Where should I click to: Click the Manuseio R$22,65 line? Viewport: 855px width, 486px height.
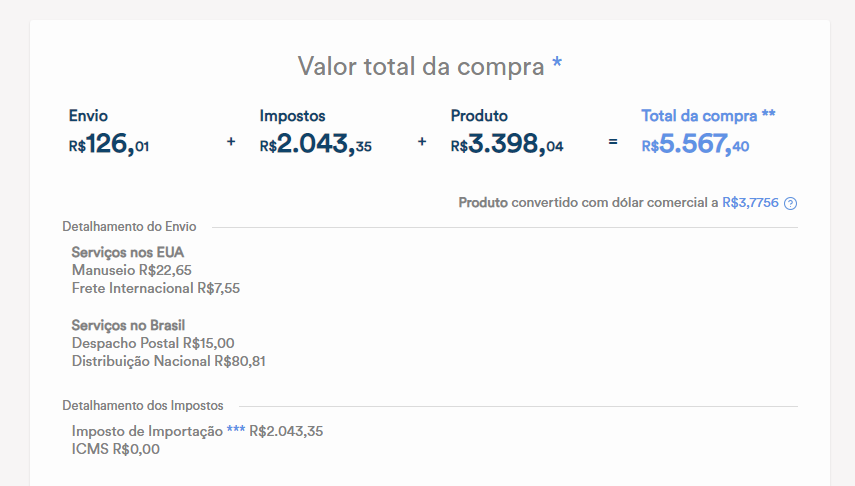coord(132,270)
